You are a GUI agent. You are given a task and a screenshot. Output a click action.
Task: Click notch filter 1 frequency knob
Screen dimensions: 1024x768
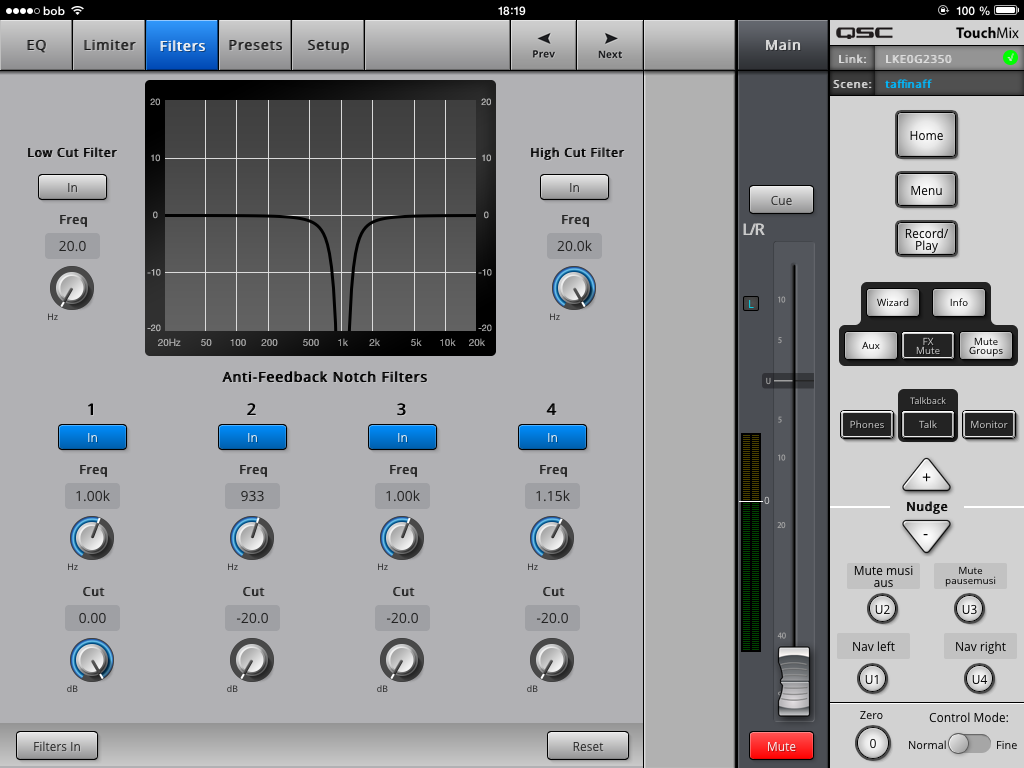click(x=92, y=538)
